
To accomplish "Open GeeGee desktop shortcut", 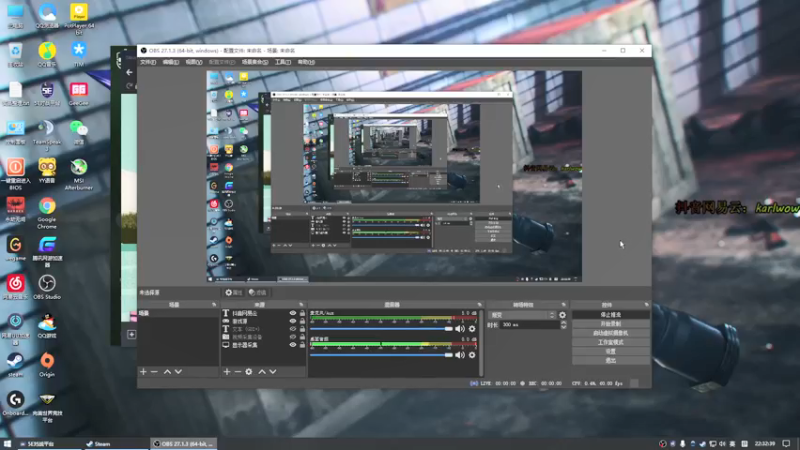I will coord(79,93).
